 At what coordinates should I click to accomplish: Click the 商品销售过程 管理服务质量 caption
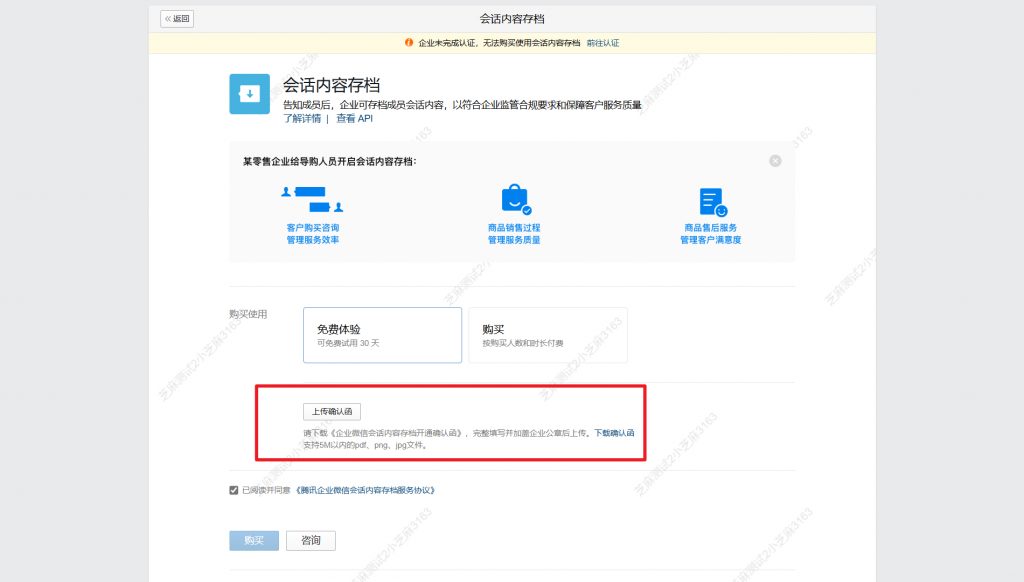pyautogui.click(x=514, y=234)
